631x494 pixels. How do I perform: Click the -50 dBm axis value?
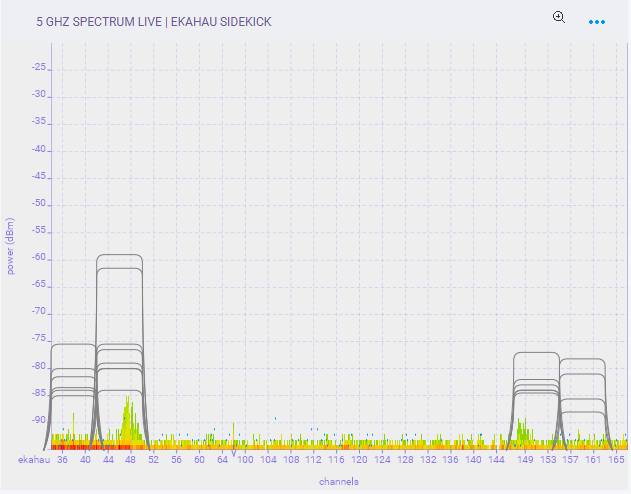coord(39,203)
